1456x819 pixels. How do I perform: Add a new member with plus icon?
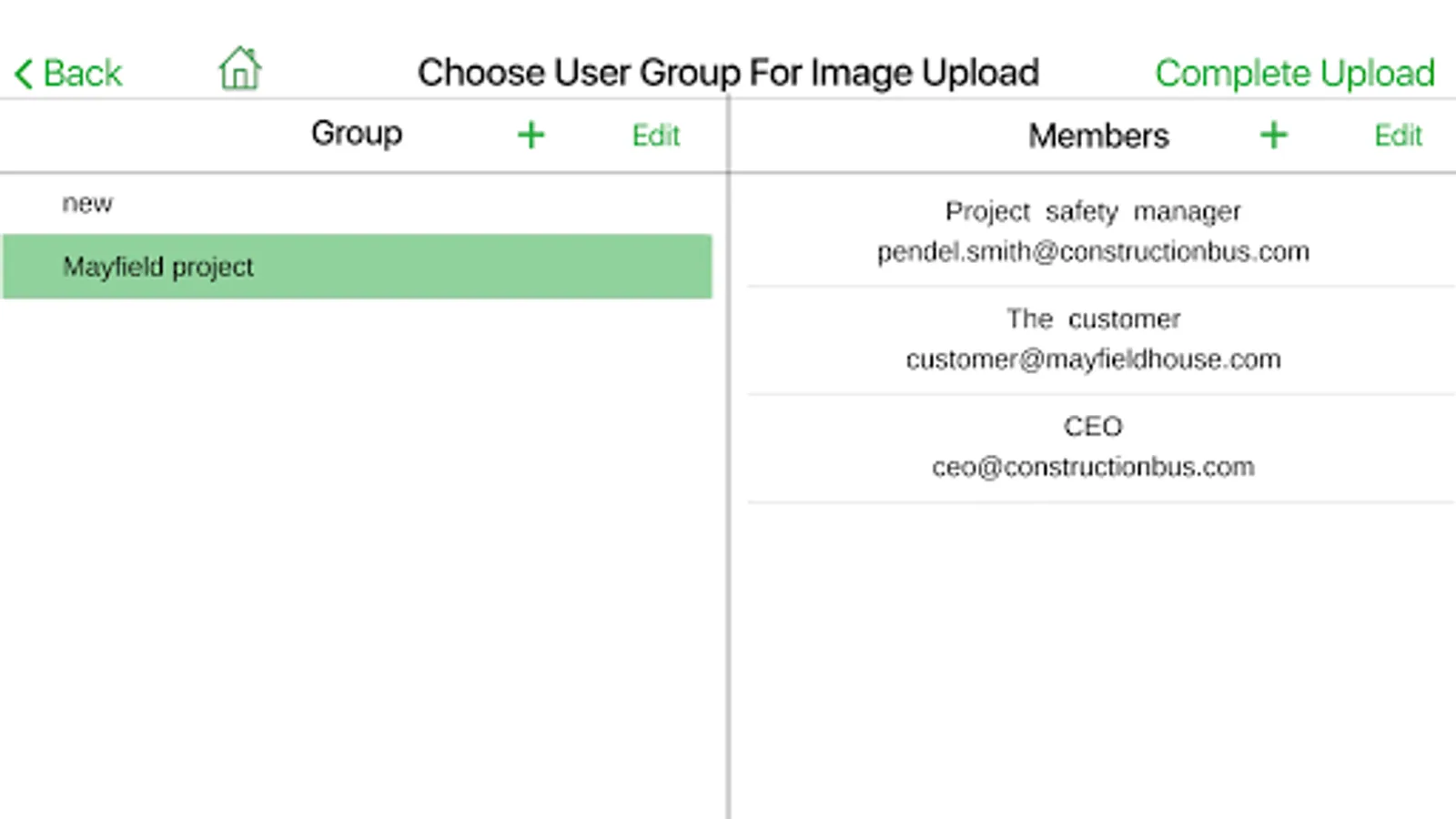(x=1273, y=136)
